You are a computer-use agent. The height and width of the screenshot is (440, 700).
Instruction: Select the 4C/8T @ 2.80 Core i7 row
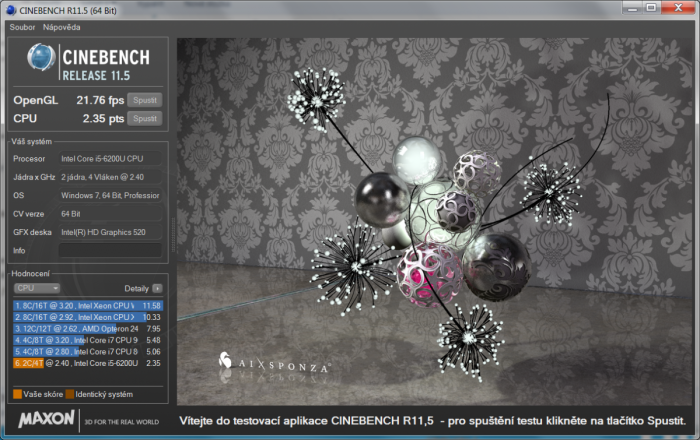[x=88, y=352]
